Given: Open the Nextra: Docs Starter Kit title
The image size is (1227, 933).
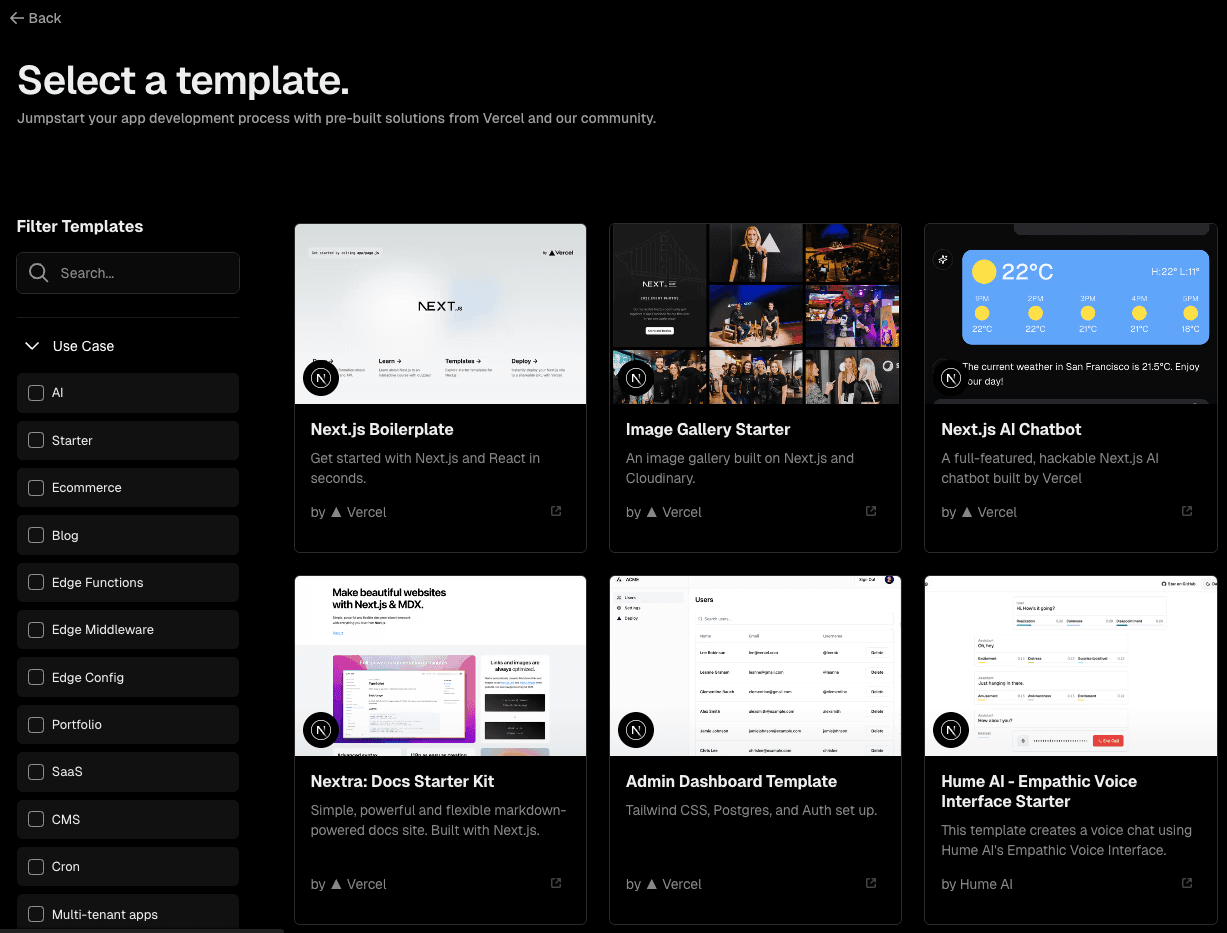Looking at the screenshot, I should [402, 781].
